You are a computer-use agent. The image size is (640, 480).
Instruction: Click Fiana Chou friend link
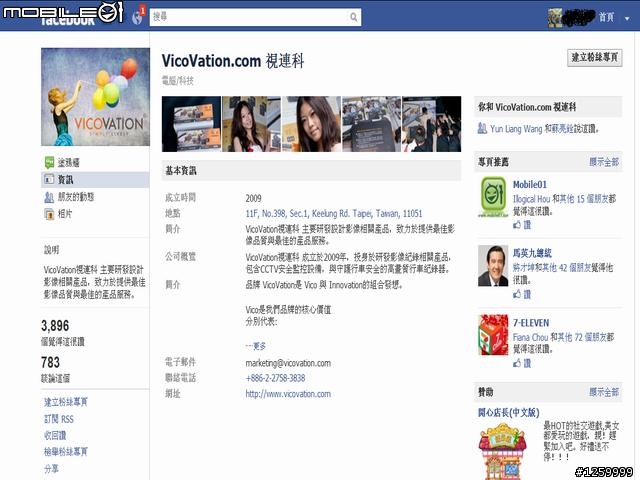[x=530, y=337]
